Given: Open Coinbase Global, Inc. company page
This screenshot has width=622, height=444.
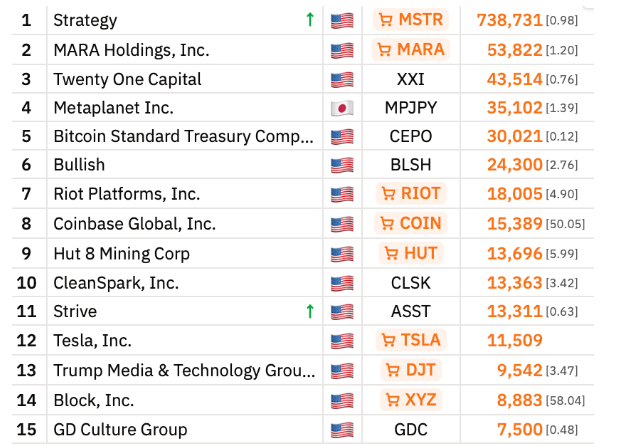Looking at the screenshot, I should pos(134,224).
